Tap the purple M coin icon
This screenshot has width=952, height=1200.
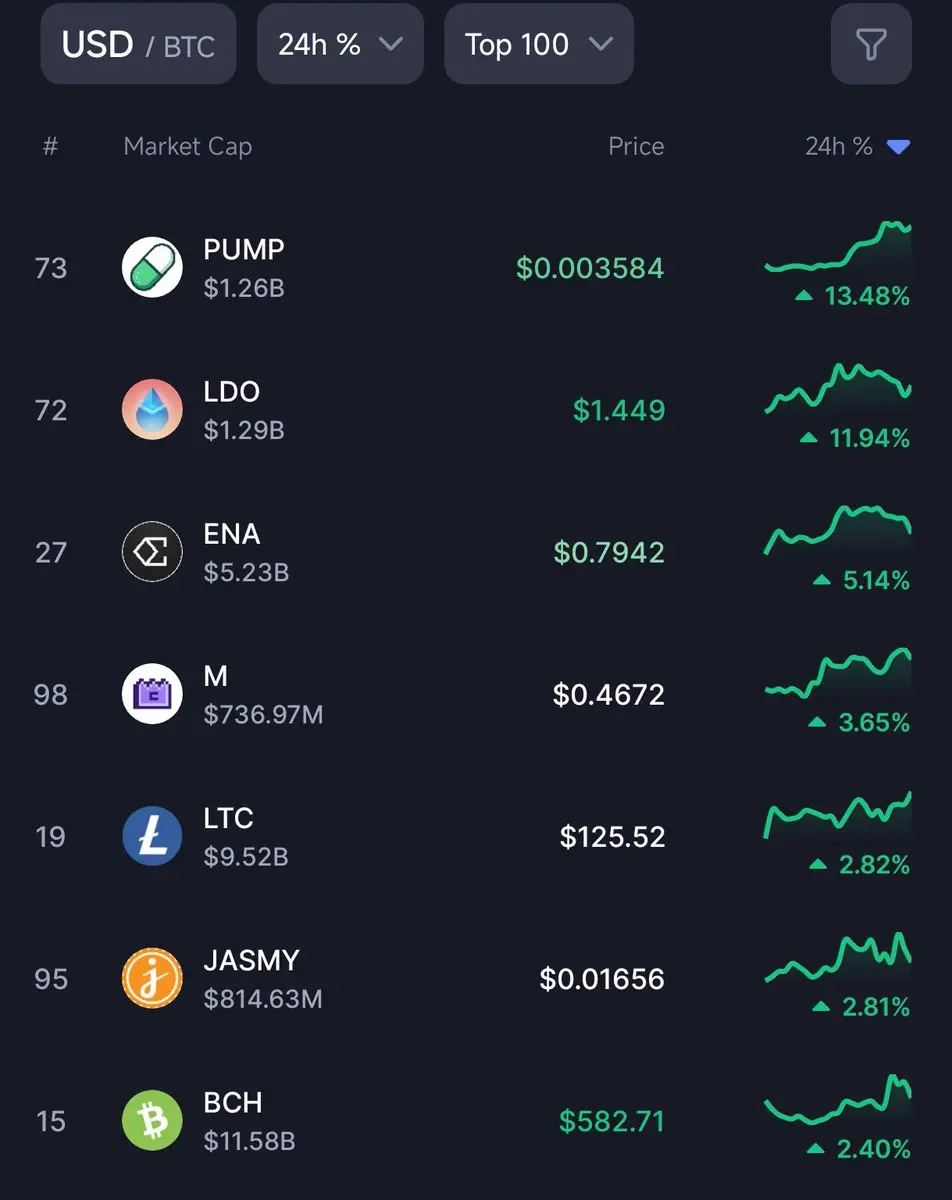(x=152, y=694)
